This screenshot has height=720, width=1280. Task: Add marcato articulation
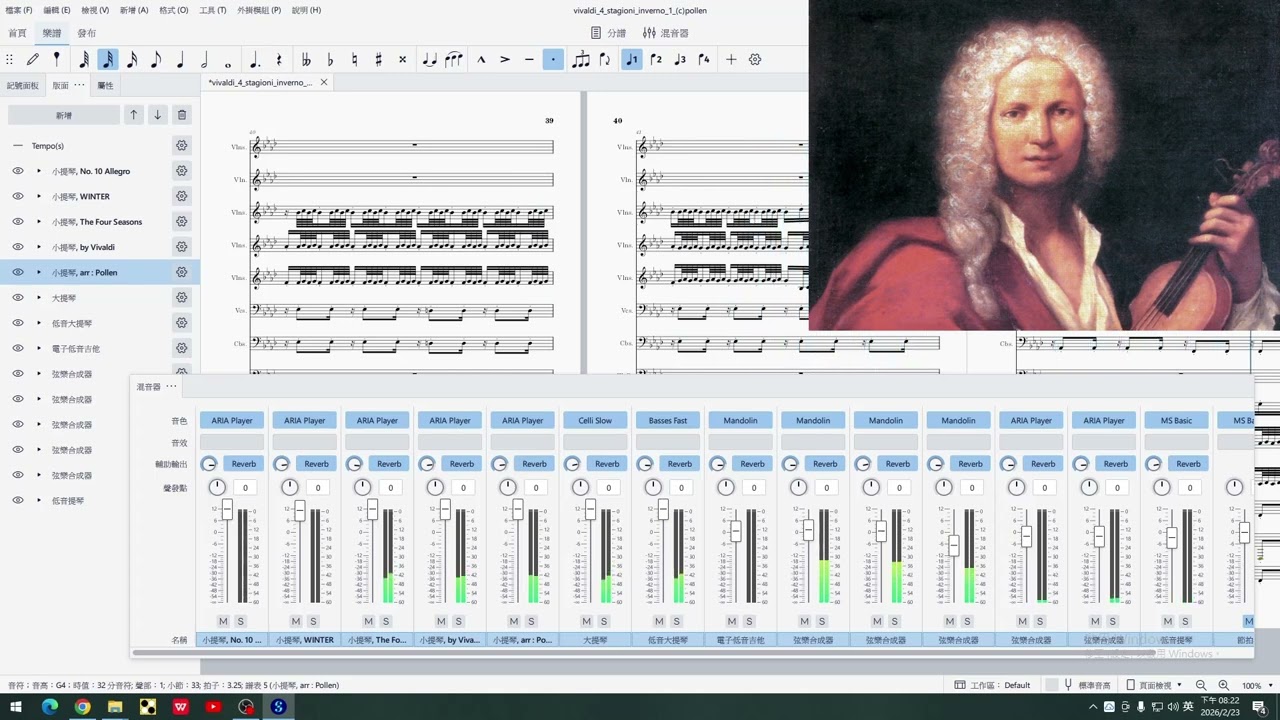pyautogui.click(x=481, y=60)
